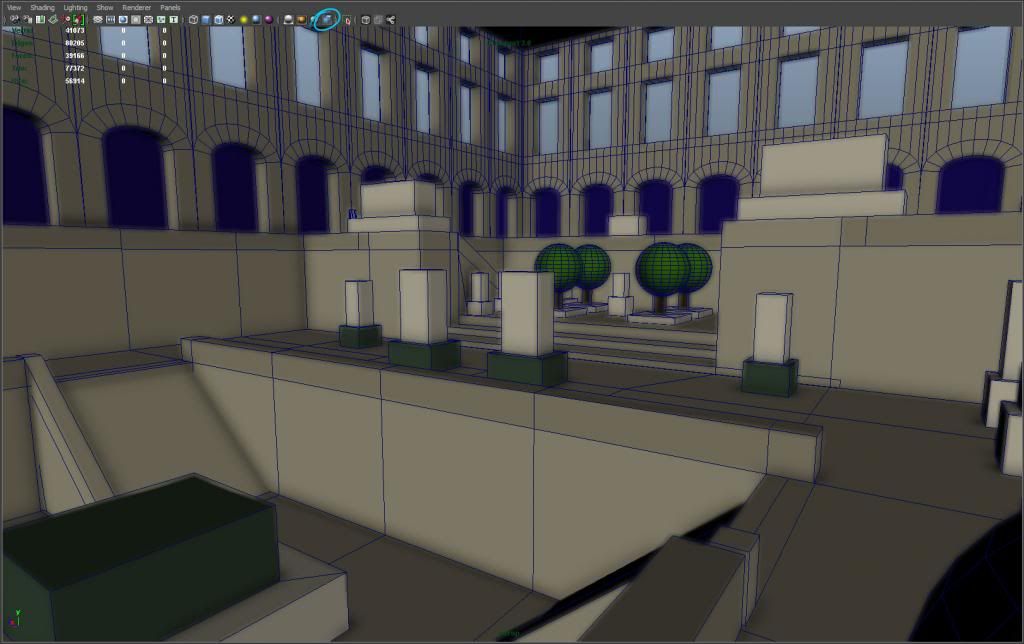Toggle the Field Chart icon
The width and height of the screenshot is (1024, 644).
pos(148,20)
